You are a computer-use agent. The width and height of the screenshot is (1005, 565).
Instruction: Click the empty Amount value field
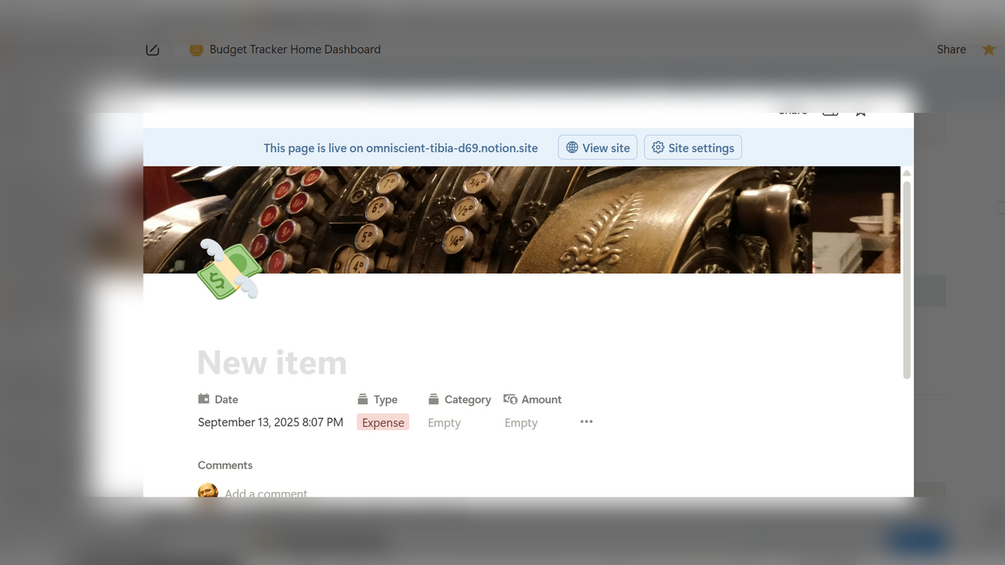tap(521, 423)
